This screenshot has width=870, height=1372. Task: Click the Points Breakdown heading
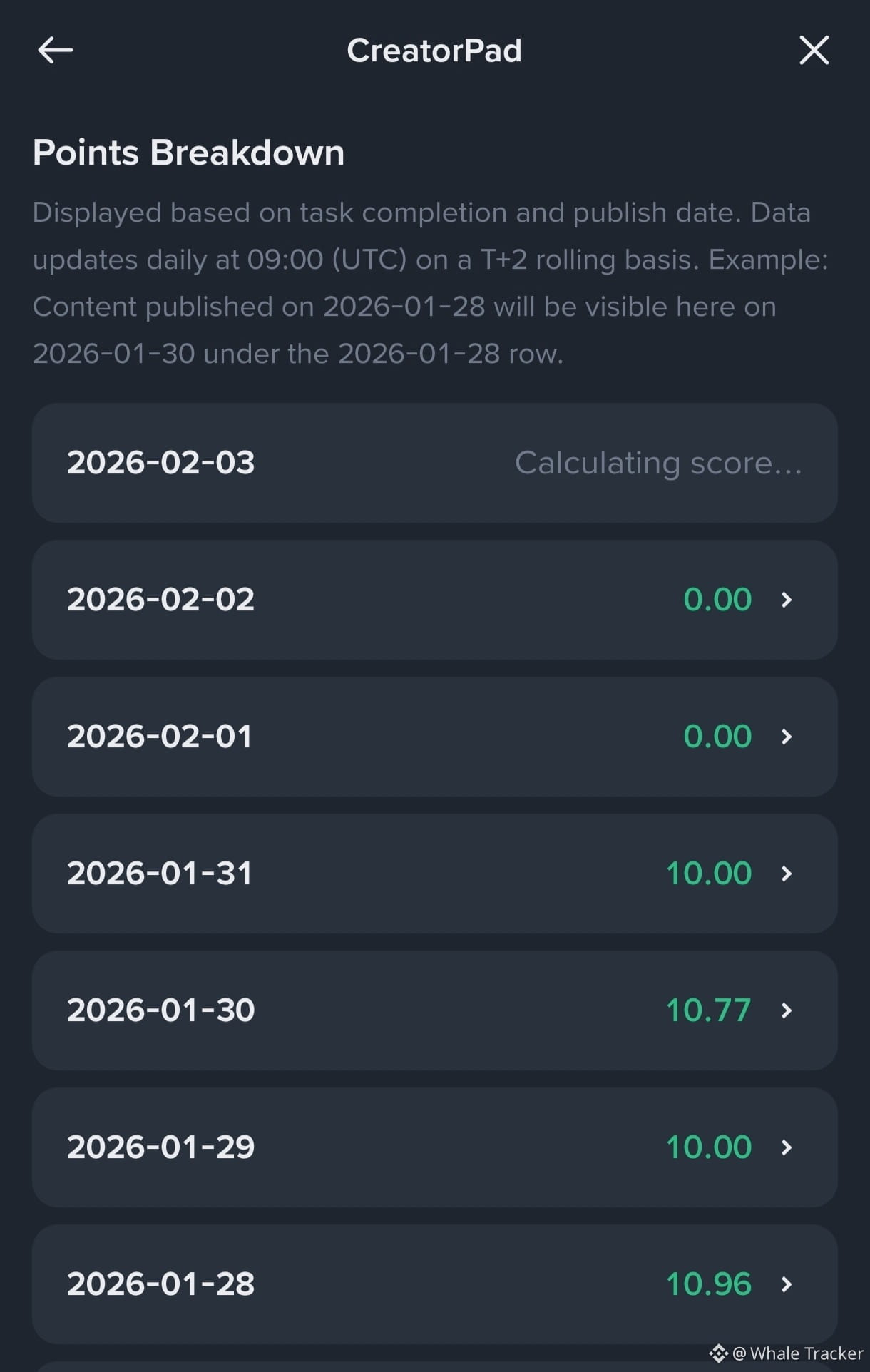tap(188, 153)
